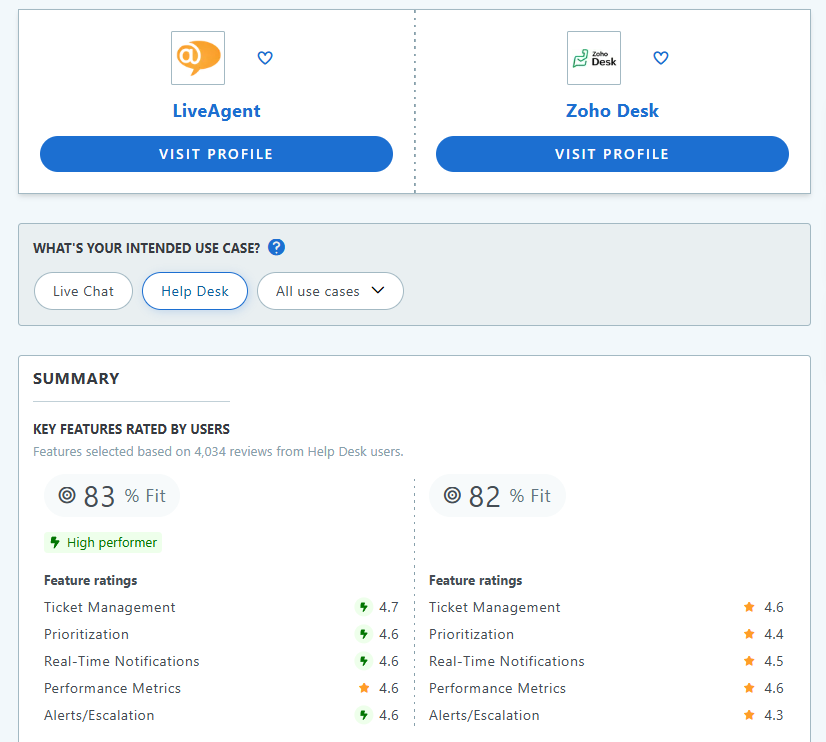Toggle the Help Desk use case filter
This screenshot has width=826, height=742.
194,290
